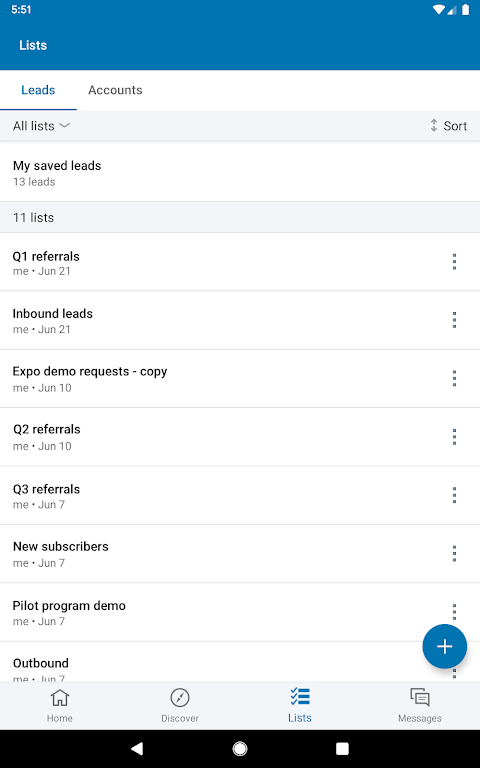
Task: Open overflow menu for Q2 referrals
Action: (x=455, y=436)
